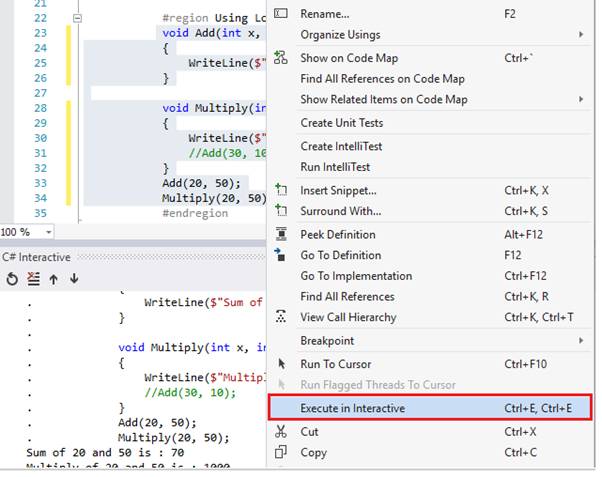Screen dimensions: 602x477
Task: Click the Peek Definition icon
Action: (x=280, y=234)
